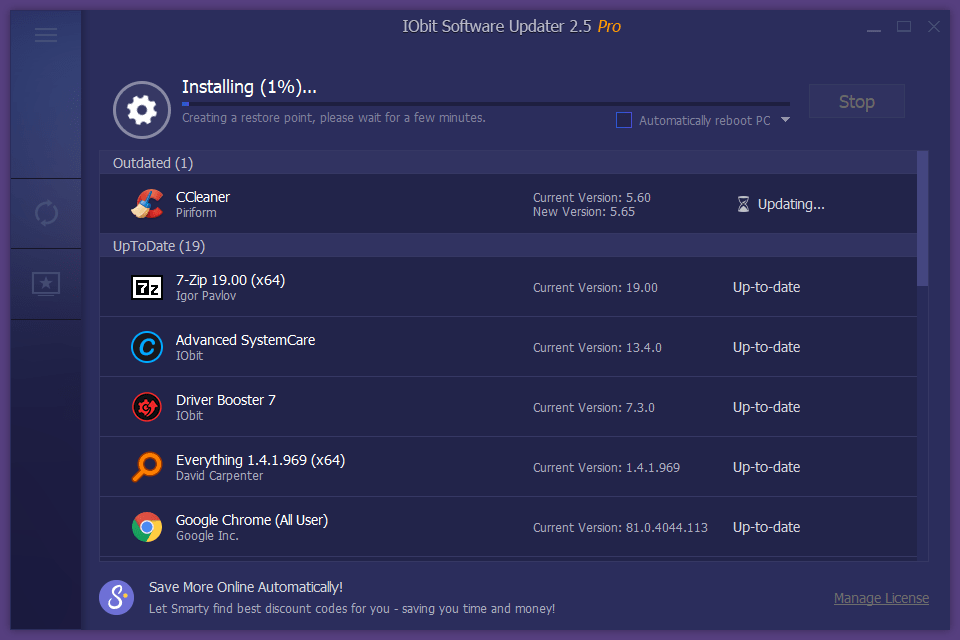The image size is (960, 640).
Task: Click the installation progress bar
Action: click(x=485, y=101)
